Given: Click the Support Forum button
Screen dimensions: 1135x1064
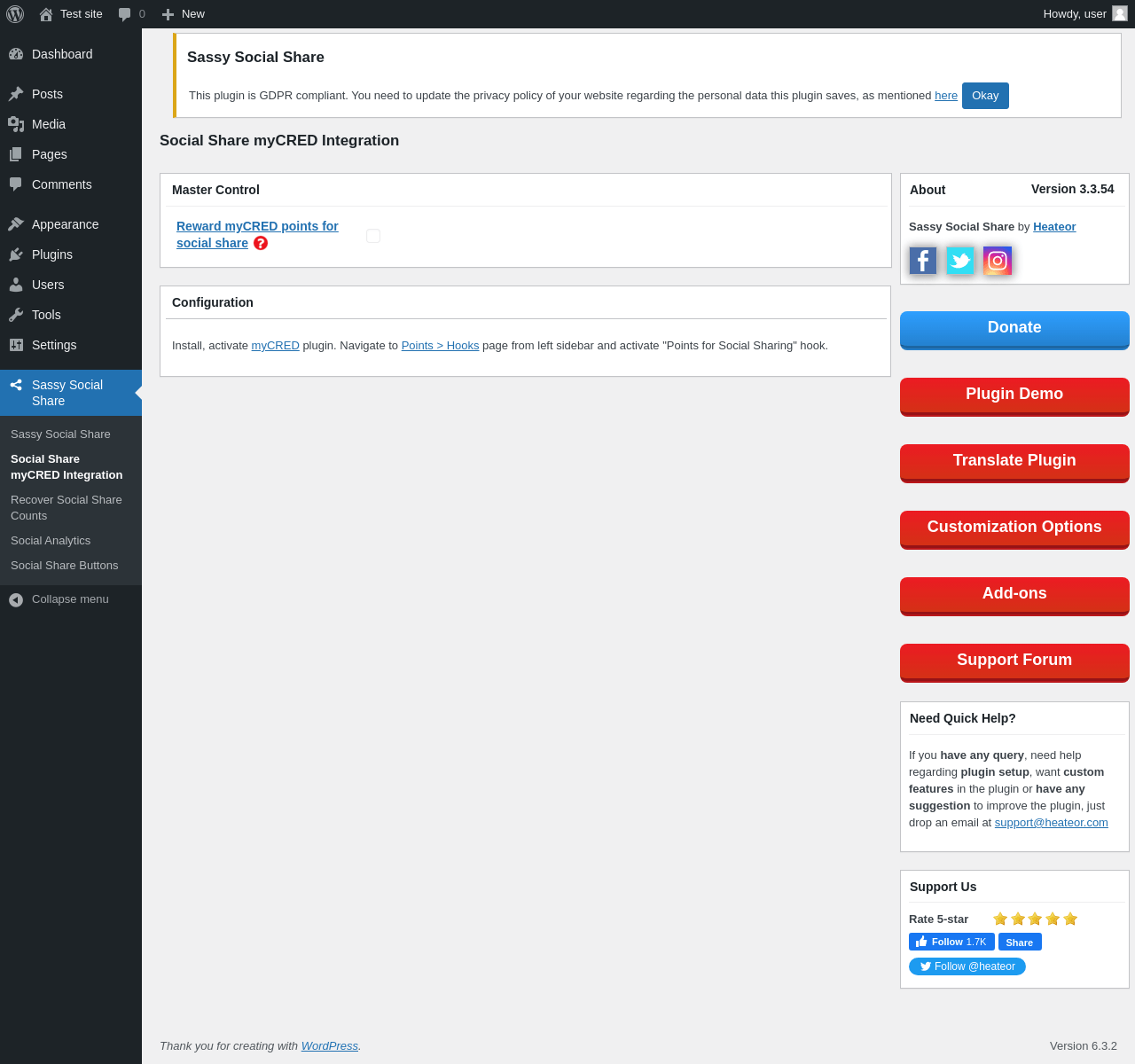Looking at the screenshot, I should click(x=1014, y=662).
